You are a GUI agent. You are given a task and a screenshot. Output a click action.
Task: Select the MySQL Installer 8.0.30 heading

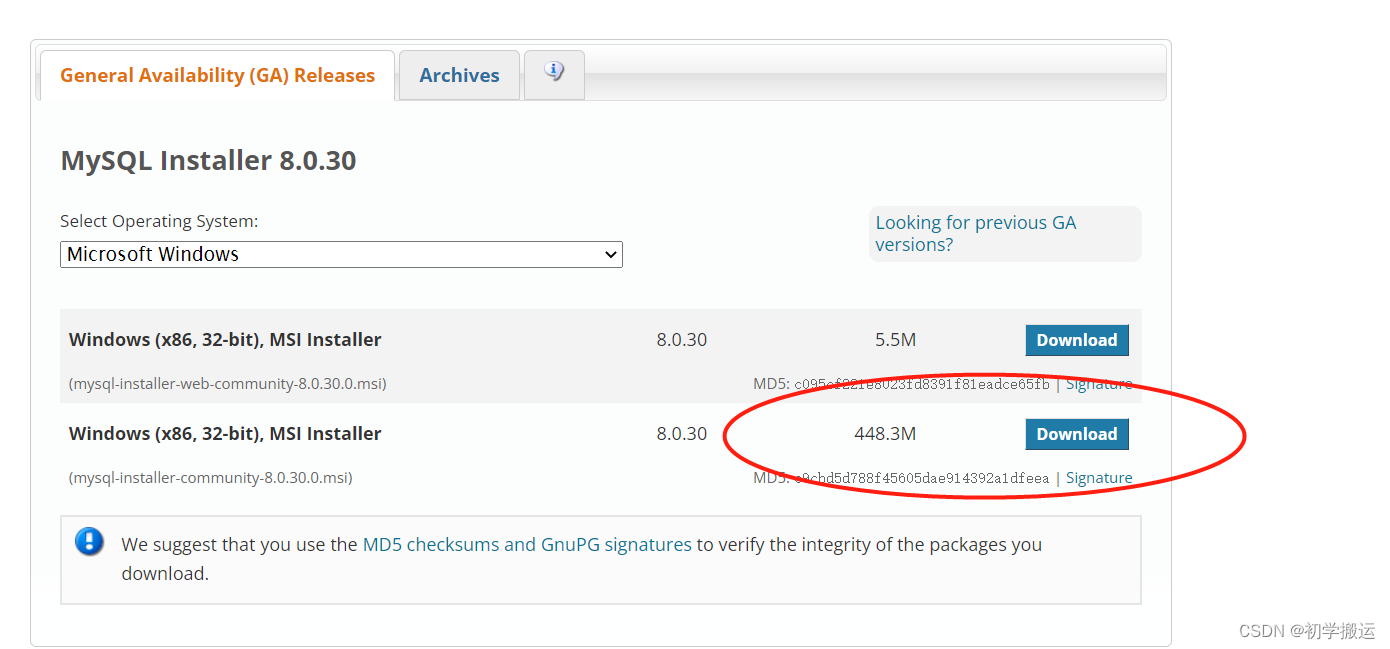pos(208,160)
